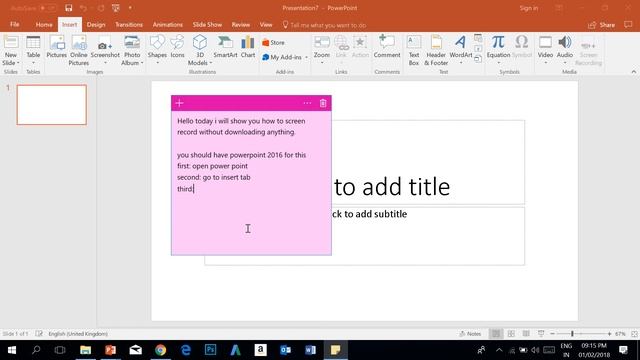The width and height of the screenshot is (640, 360).
Task: Click the Save icon in title bar
Action: point(69,8)
